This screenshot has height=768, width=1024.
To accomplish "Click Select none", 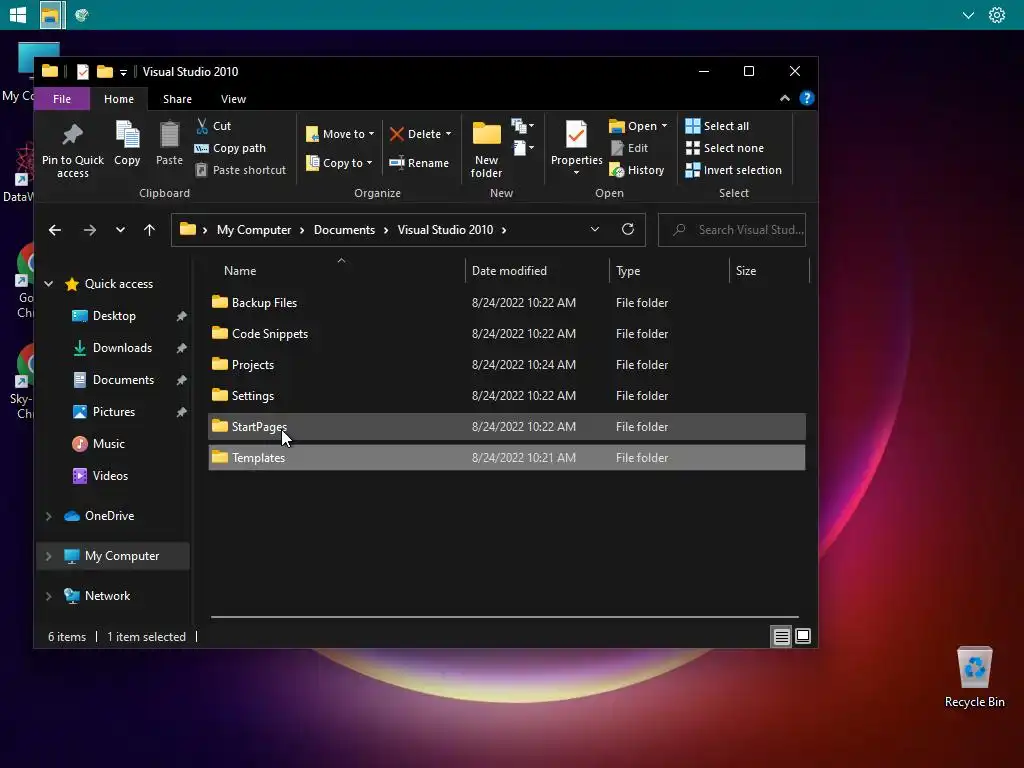I will [724, 148].
